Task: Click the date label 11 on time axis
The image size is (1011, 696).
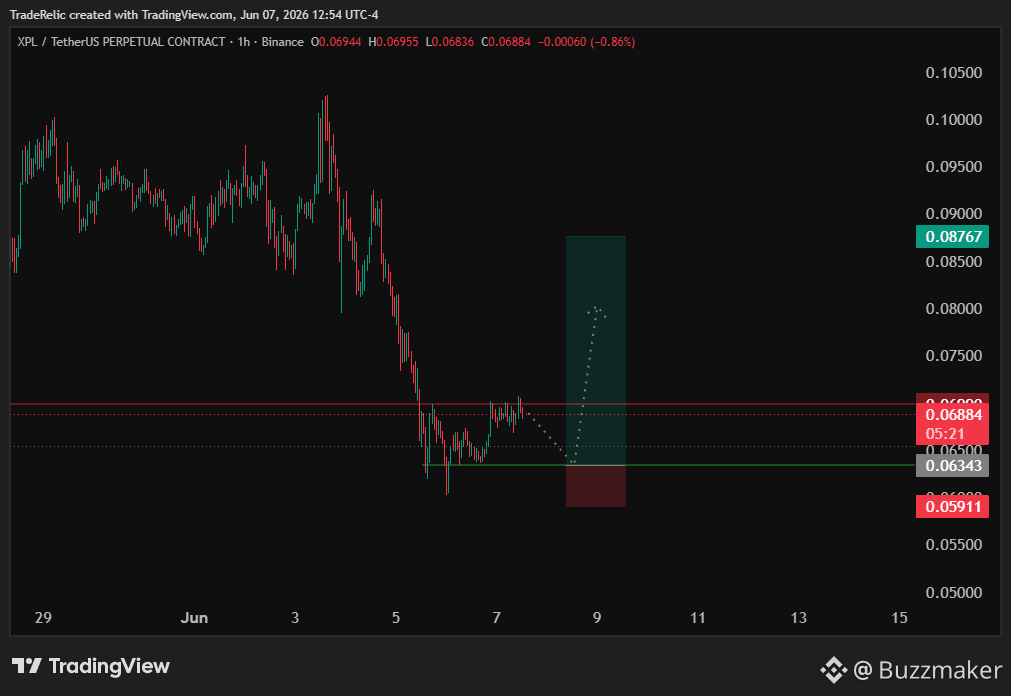Action: click(698, 618)
